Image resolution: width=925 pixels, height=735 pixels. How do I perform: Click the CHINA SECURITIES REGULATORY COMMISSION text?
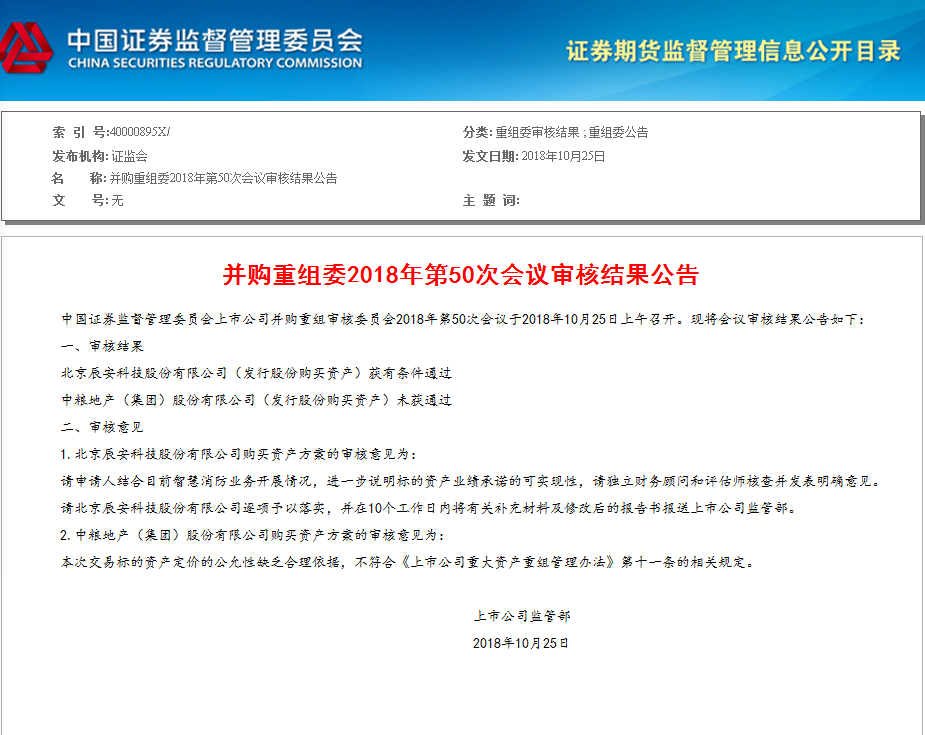click(x=215, y=63)
